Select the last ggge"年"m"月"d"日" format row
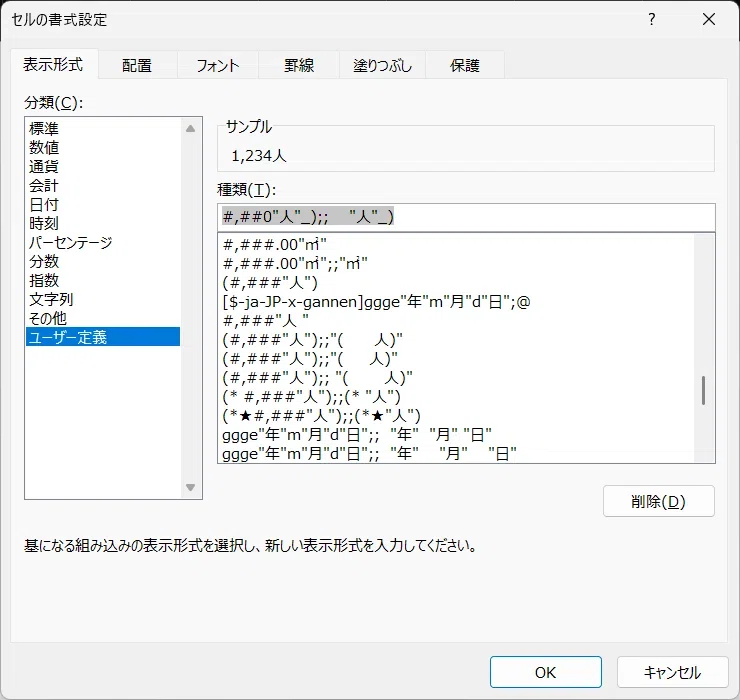This screenshot has height=700, width=740. tap(457, 454)
